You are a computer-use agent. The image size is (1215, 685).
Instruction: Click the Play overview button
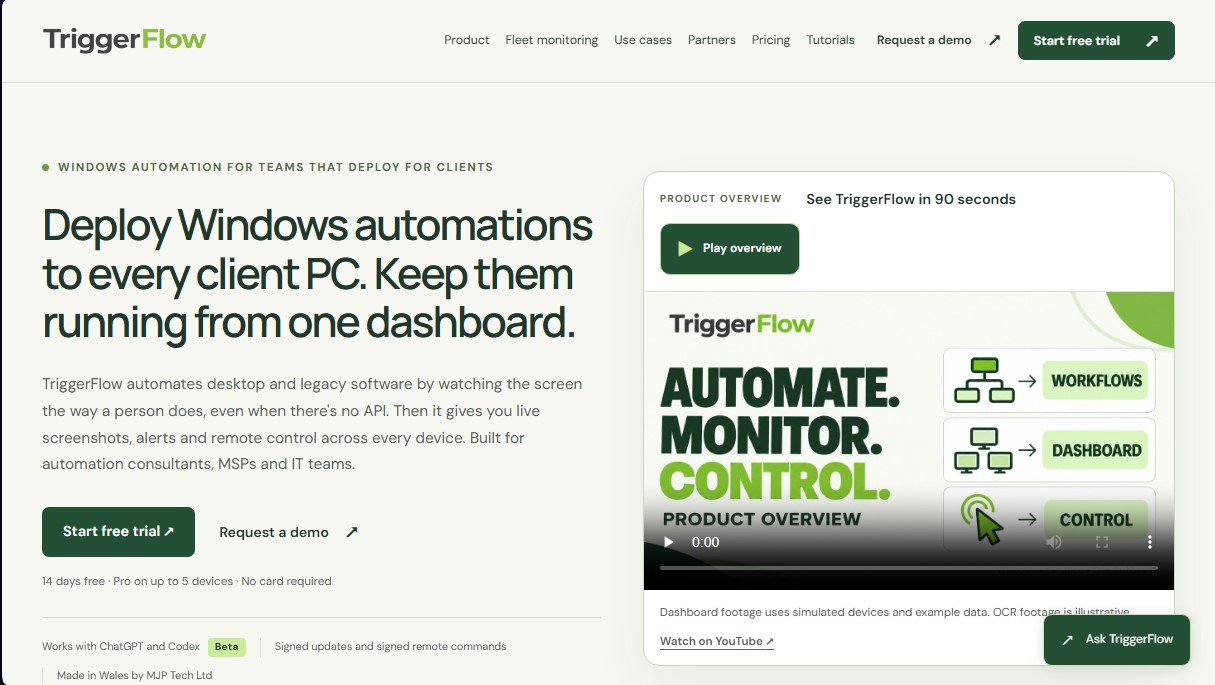click(x=730, y=248)
